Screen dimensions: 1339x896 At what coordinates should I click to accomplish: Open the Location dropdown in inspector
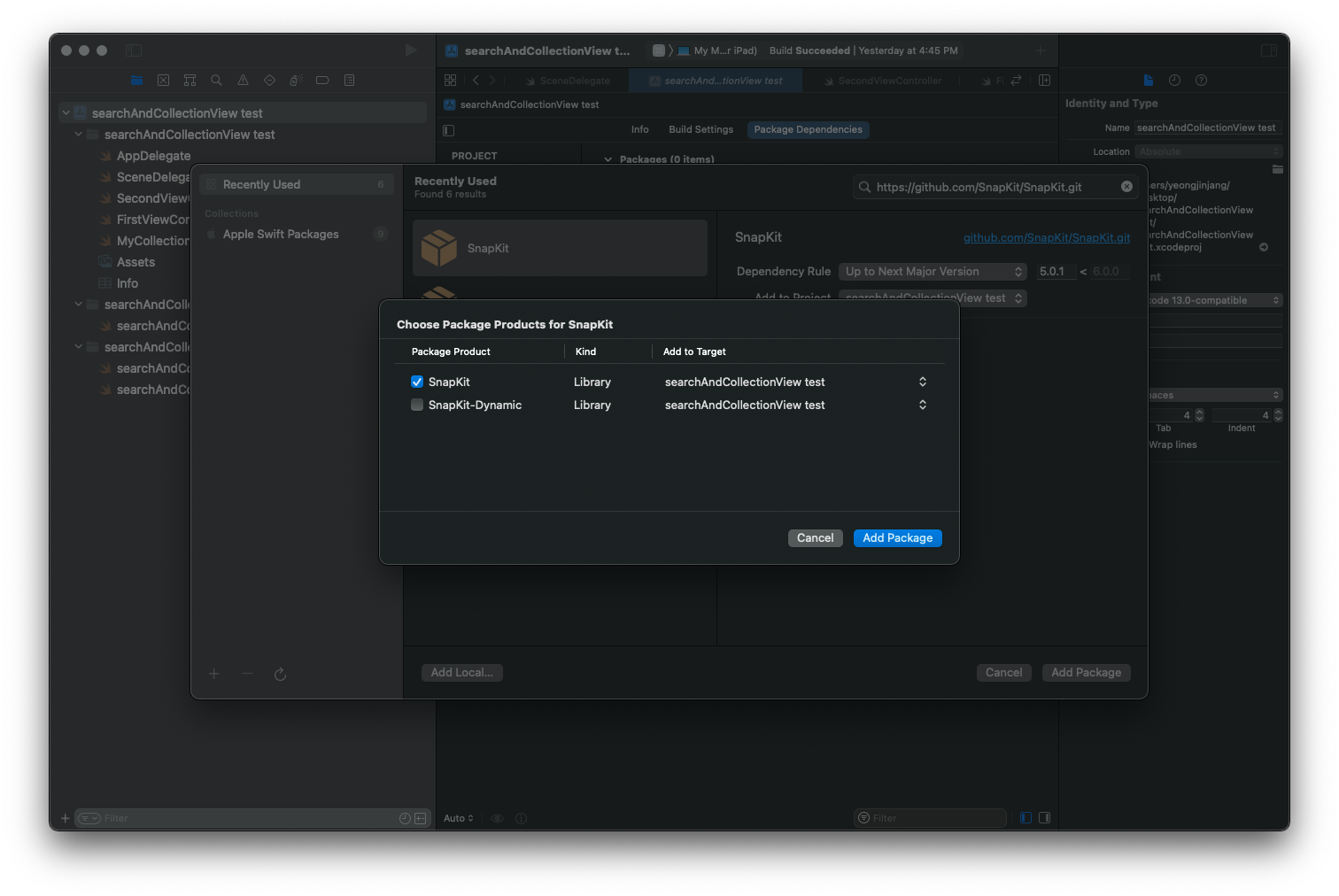[x=1209, y=151]
